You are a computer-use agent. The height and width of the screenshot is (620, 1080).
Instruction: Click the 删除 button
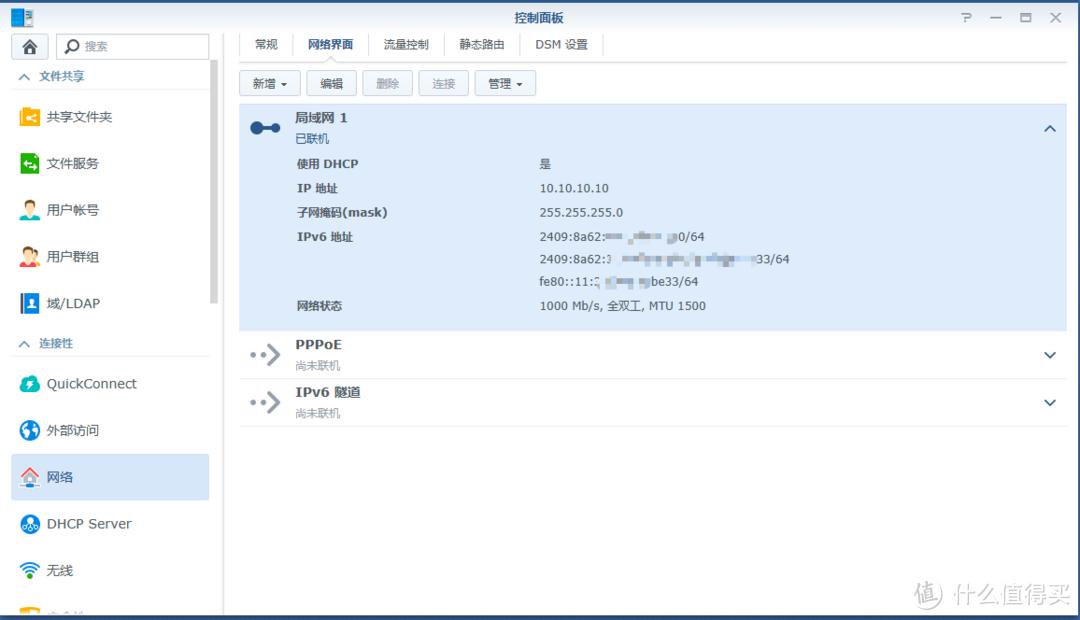(387, 83)
